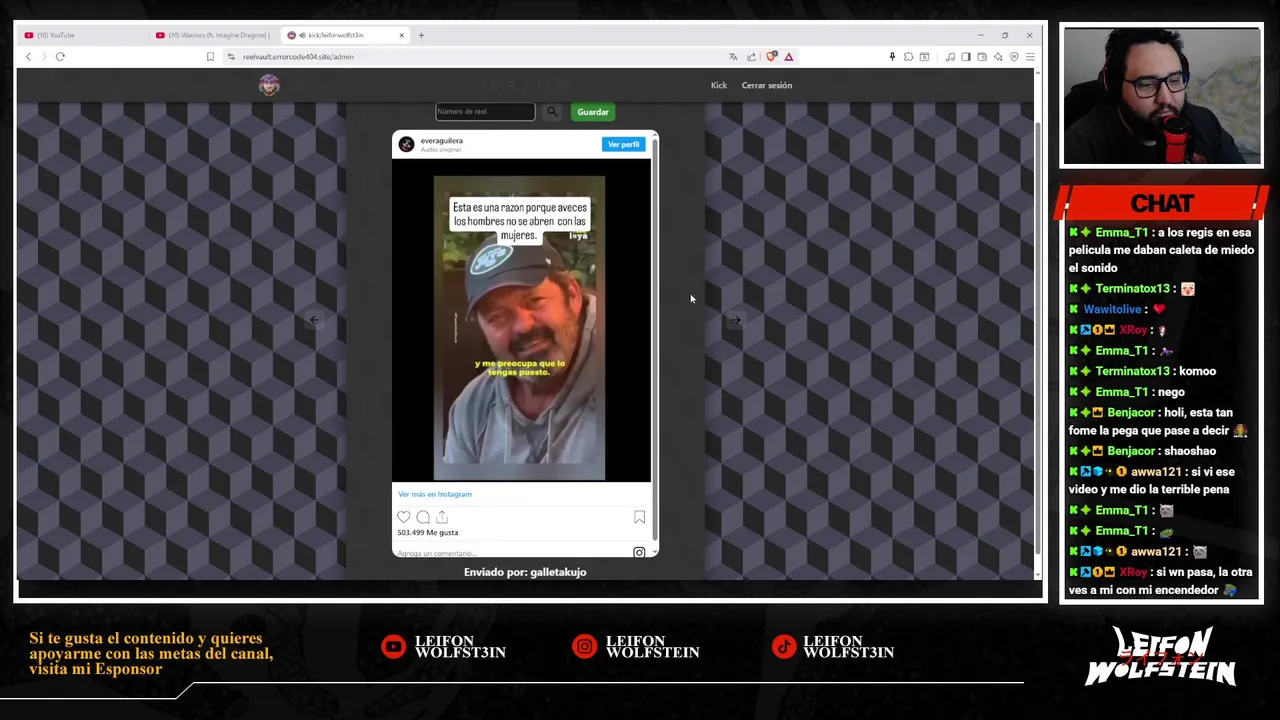Go back with the browser back arrow
This screenshot has height=720, width=1280.
pyautogui.click(x=28, y=57)
